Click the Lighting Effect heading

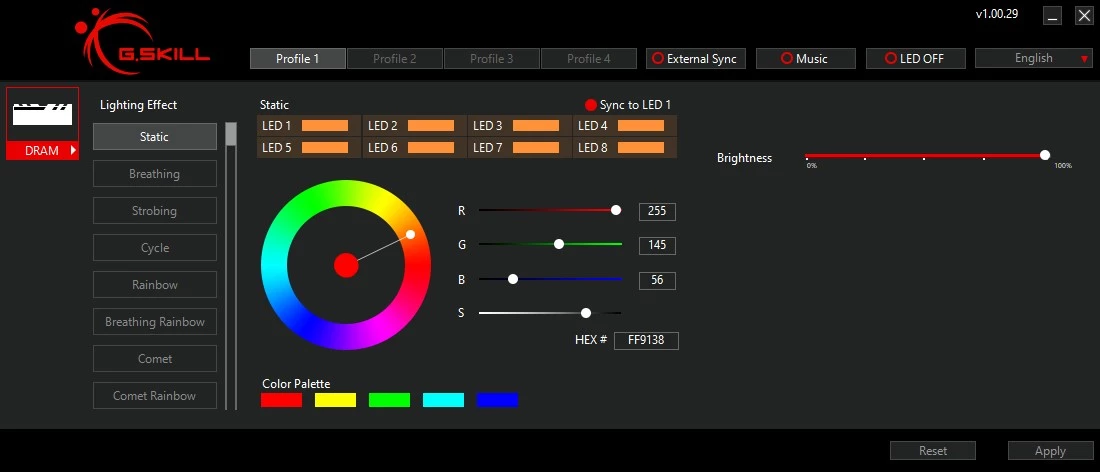tap(138, 105)
